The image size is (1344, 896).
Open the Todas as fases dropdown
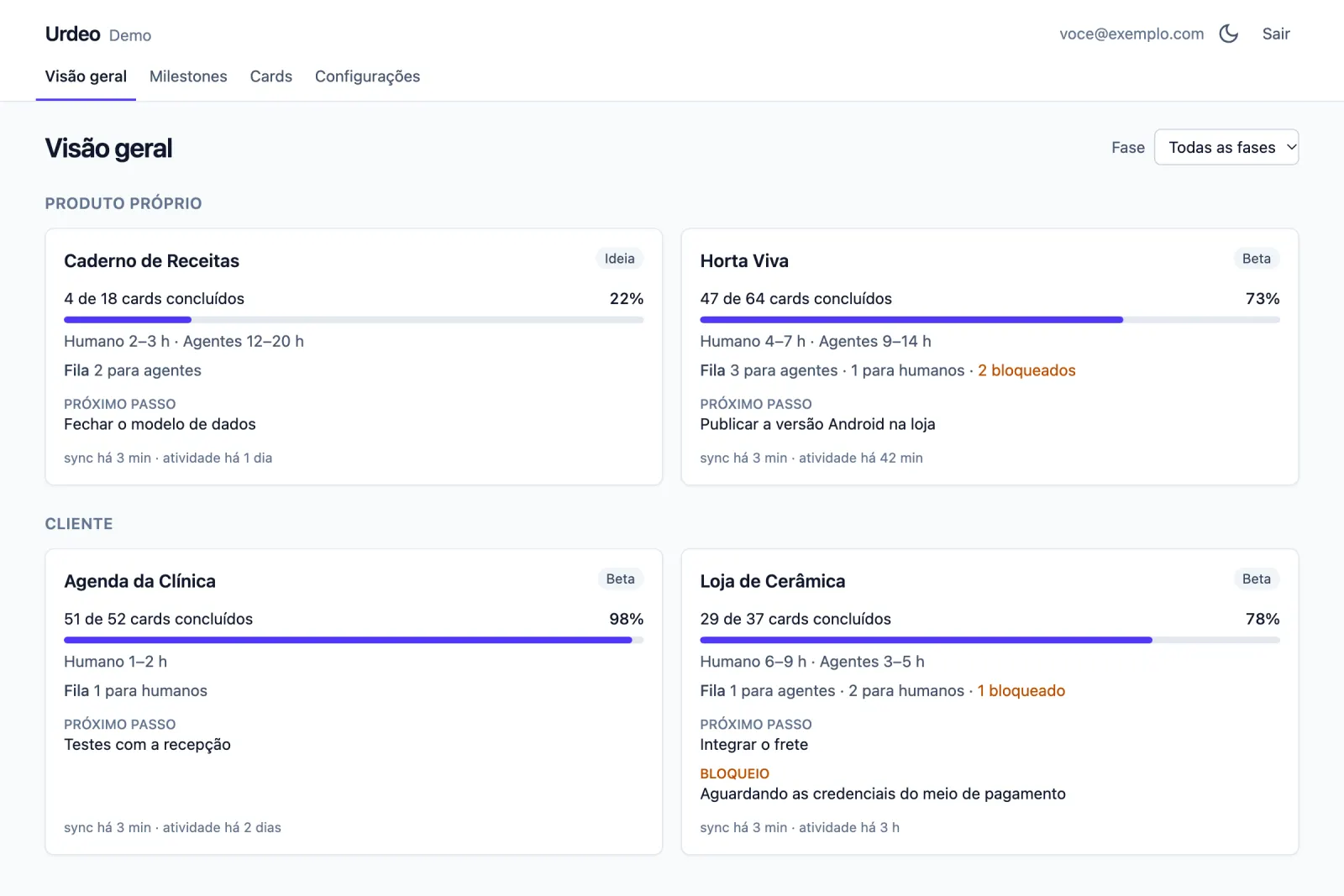click(x=1226, y=147)
